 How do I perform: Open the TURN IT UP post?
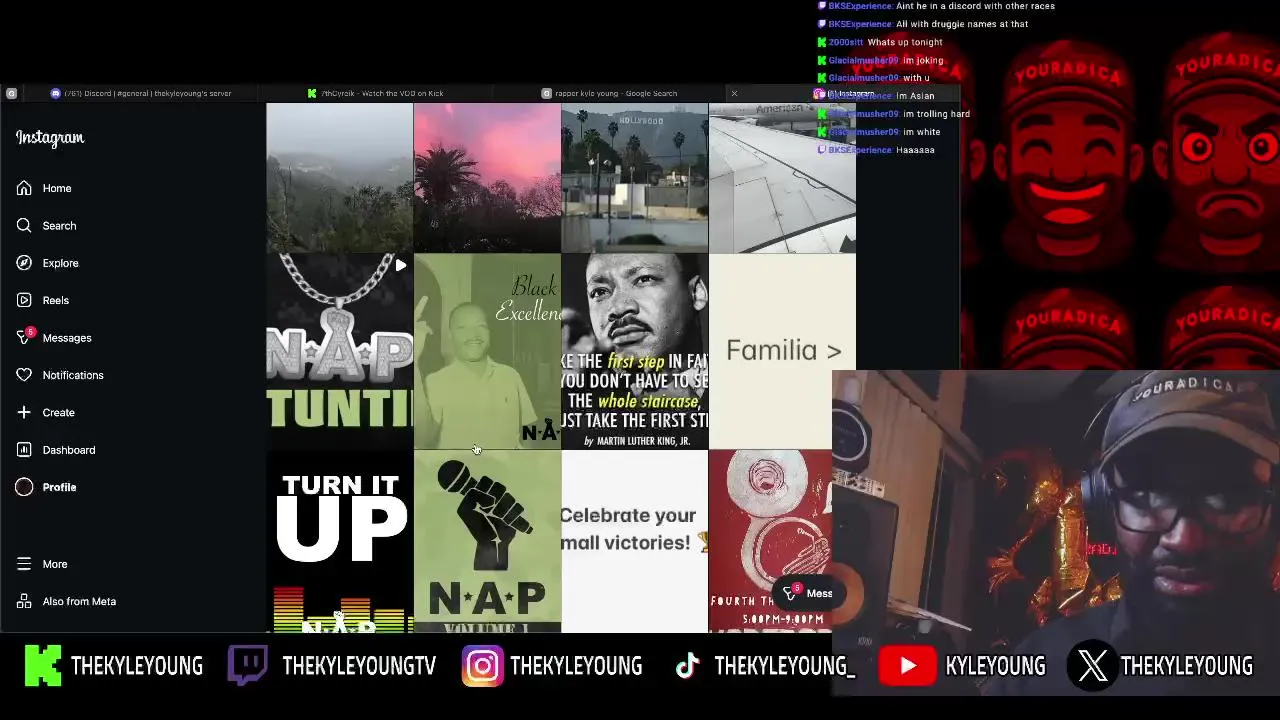[339, 541]
